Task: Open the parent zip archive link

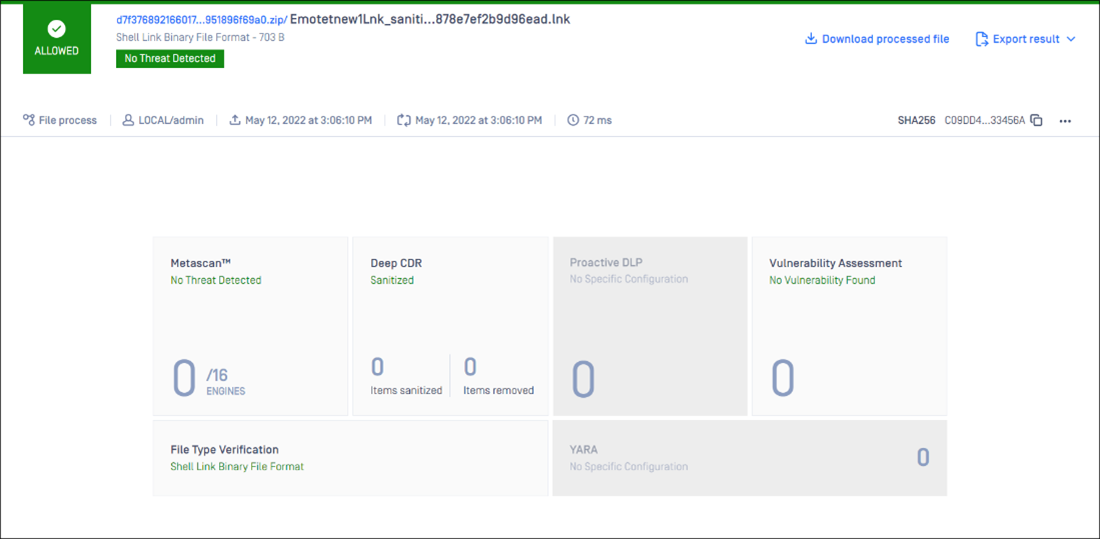Action: 201,19
